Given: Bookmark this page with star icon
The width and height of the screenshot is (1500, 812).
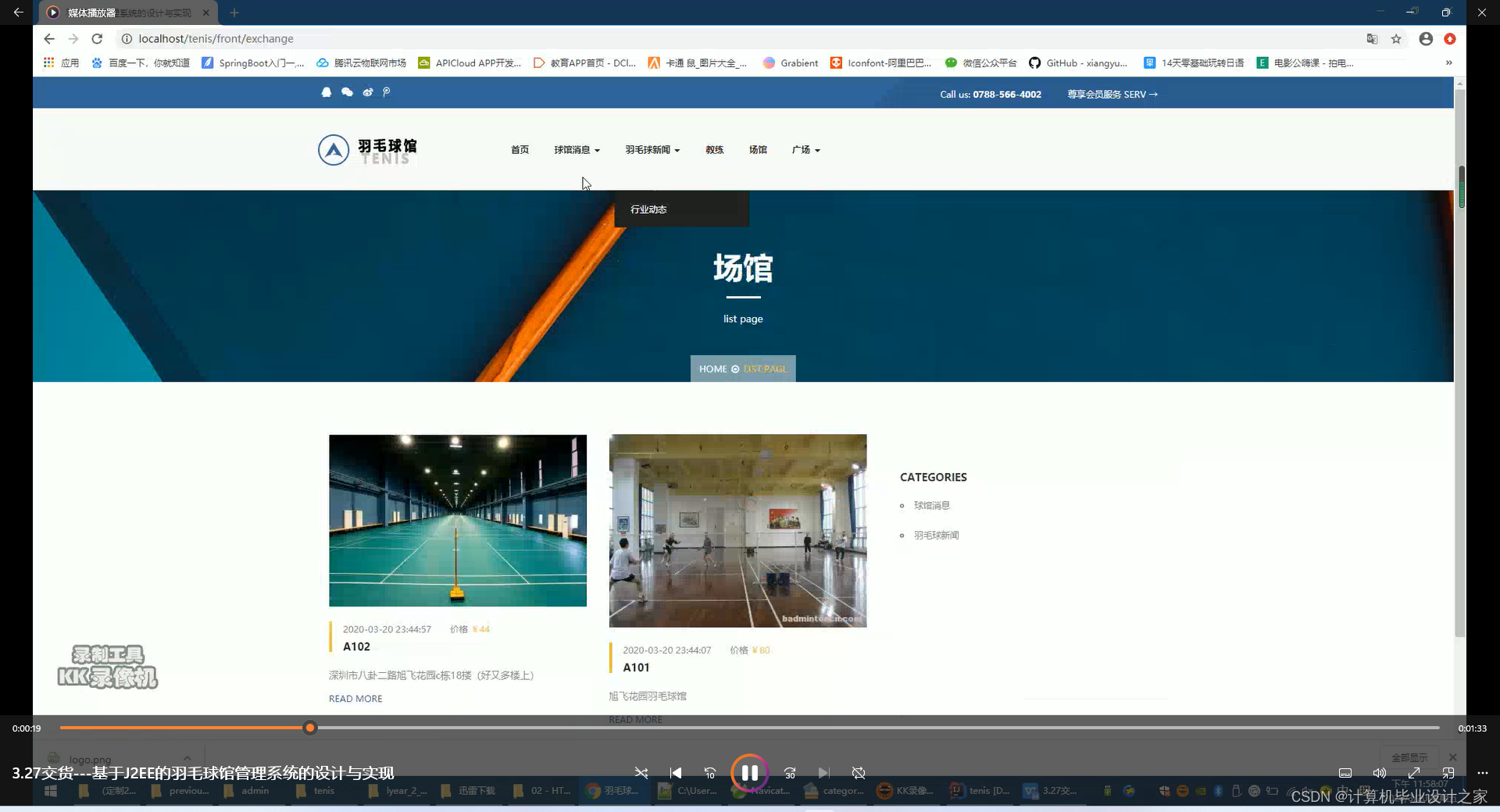Looking at the screenshot, I should click(x=1396, y=38).
